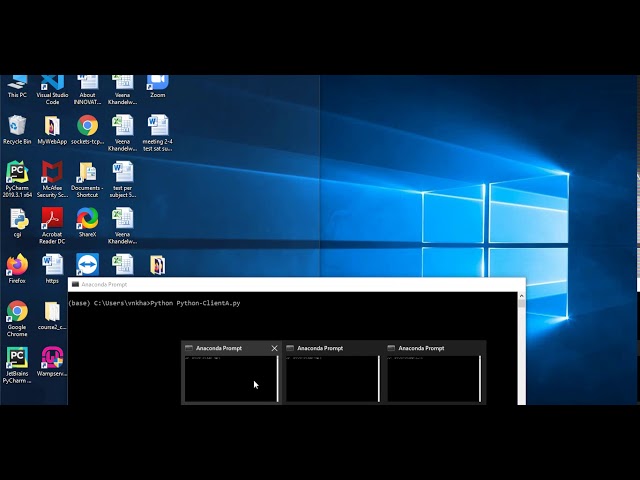
Task: Open the This PC icon
Action: pyautogui.click(x=17, y=84)
